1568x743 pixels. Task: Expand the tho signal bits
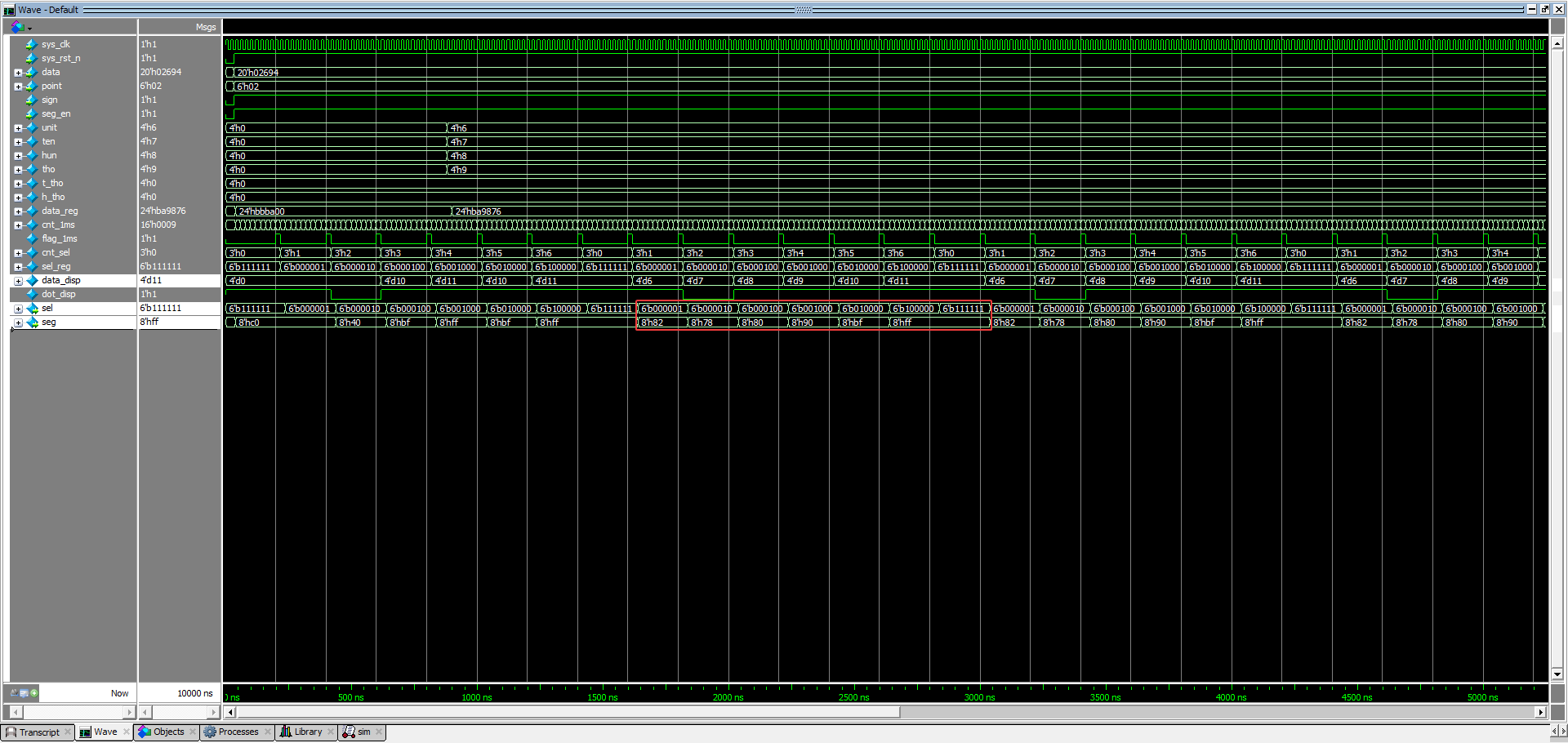click(18, 170)
